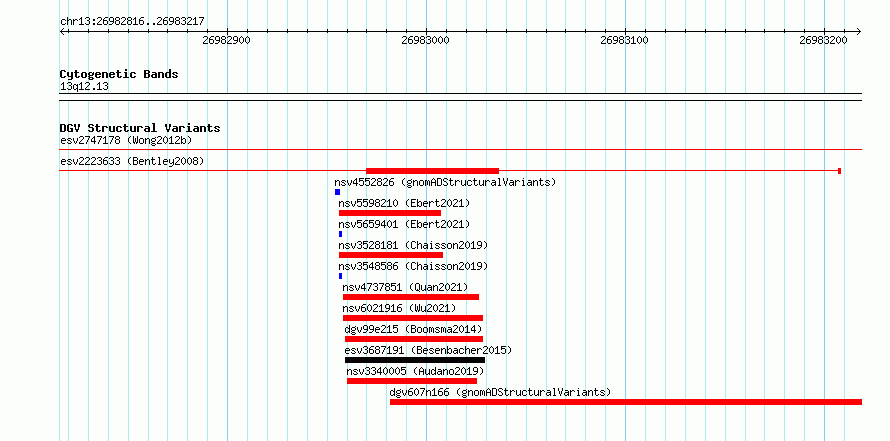The image size is (890, 441).
Task: Open the nsv3548586 (Chaisson2019) label
Action: tap(413, 266)
